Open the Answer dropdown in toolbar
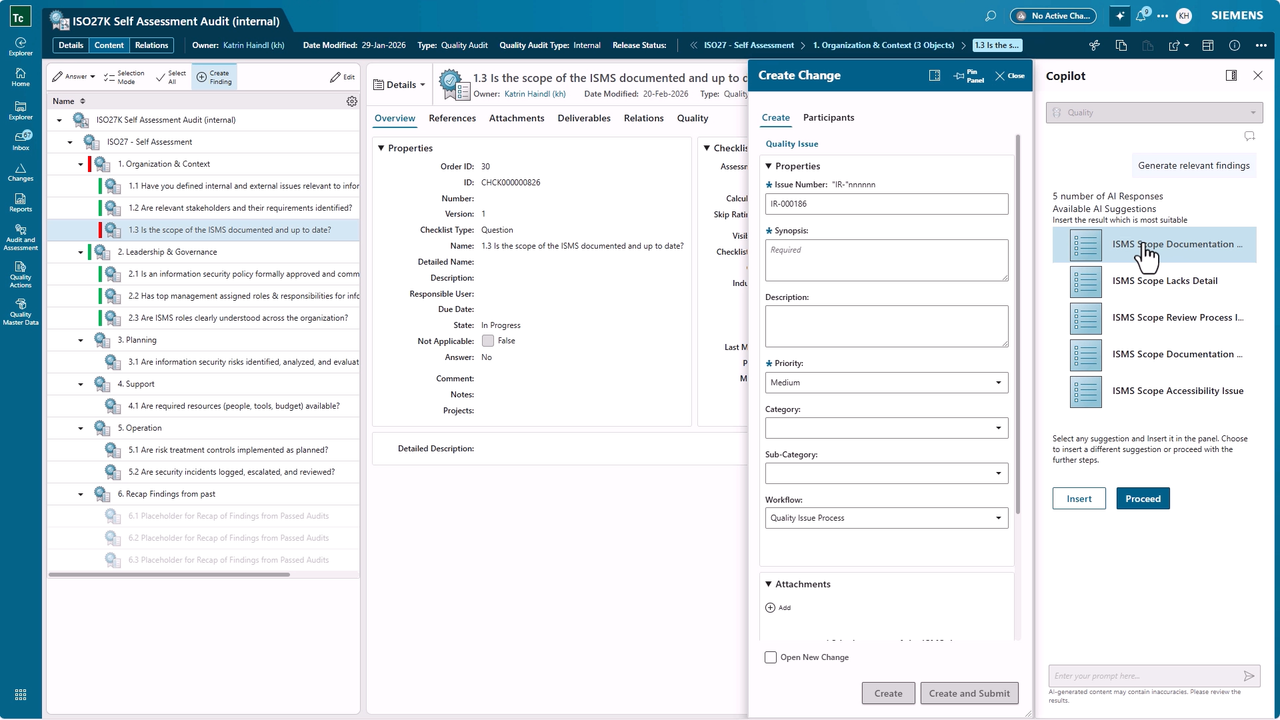The width and height of the screenshot is (1280, 720). [73, 77]
